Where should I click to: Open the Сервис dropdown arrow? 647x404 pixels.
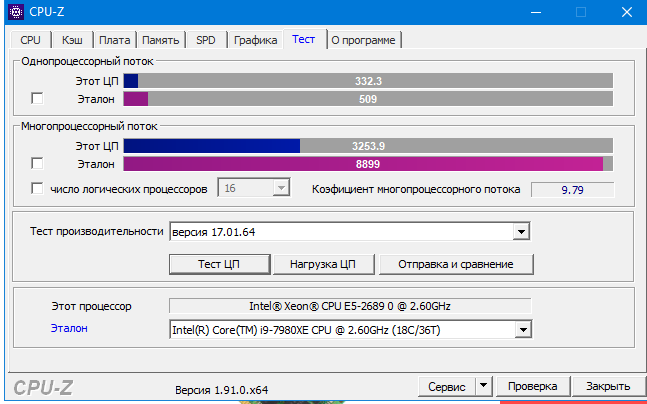coord(483,386)
